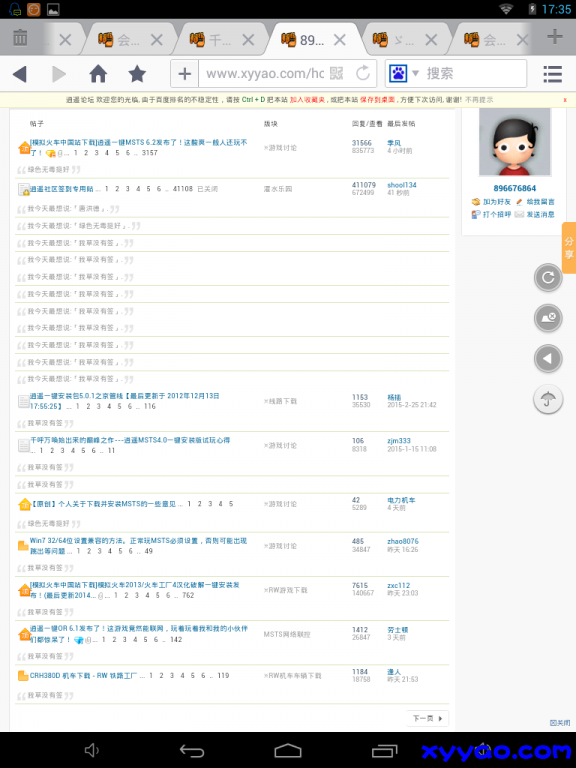Close the 89... tab
576x768 pixels.
(x=339, y=40)
